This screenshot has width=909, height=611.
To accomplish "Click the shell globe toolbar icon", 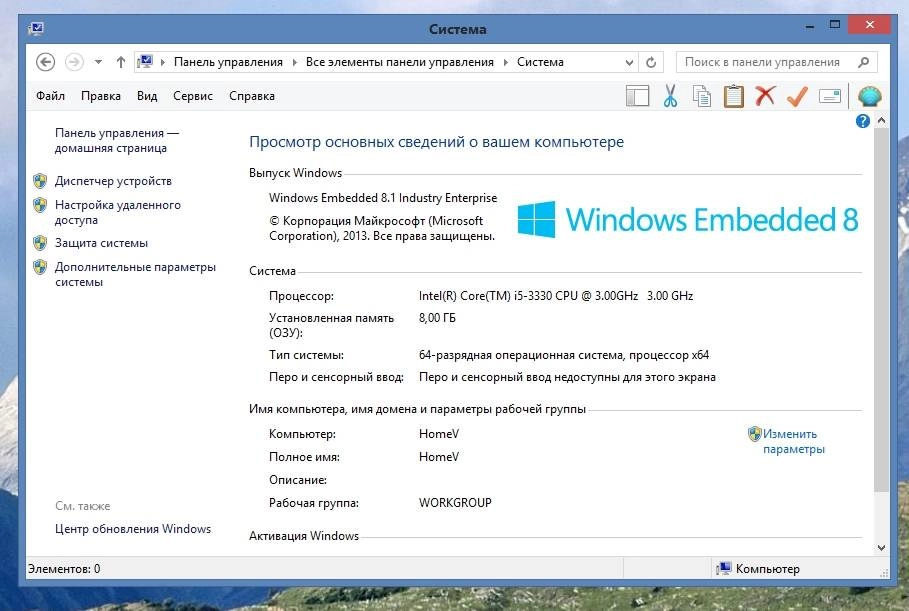I will (870, 96).
